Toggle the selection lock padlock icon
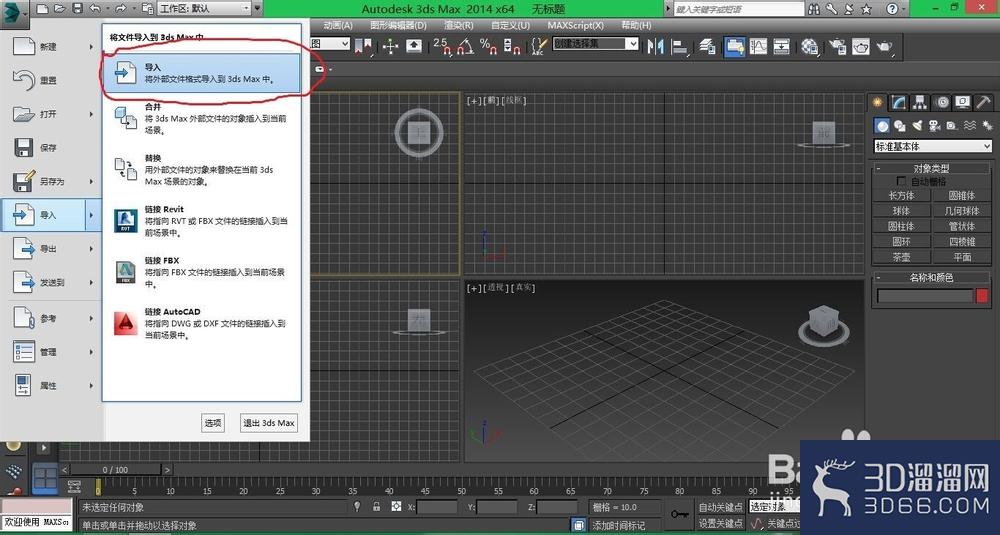 [x=376, y=506]
